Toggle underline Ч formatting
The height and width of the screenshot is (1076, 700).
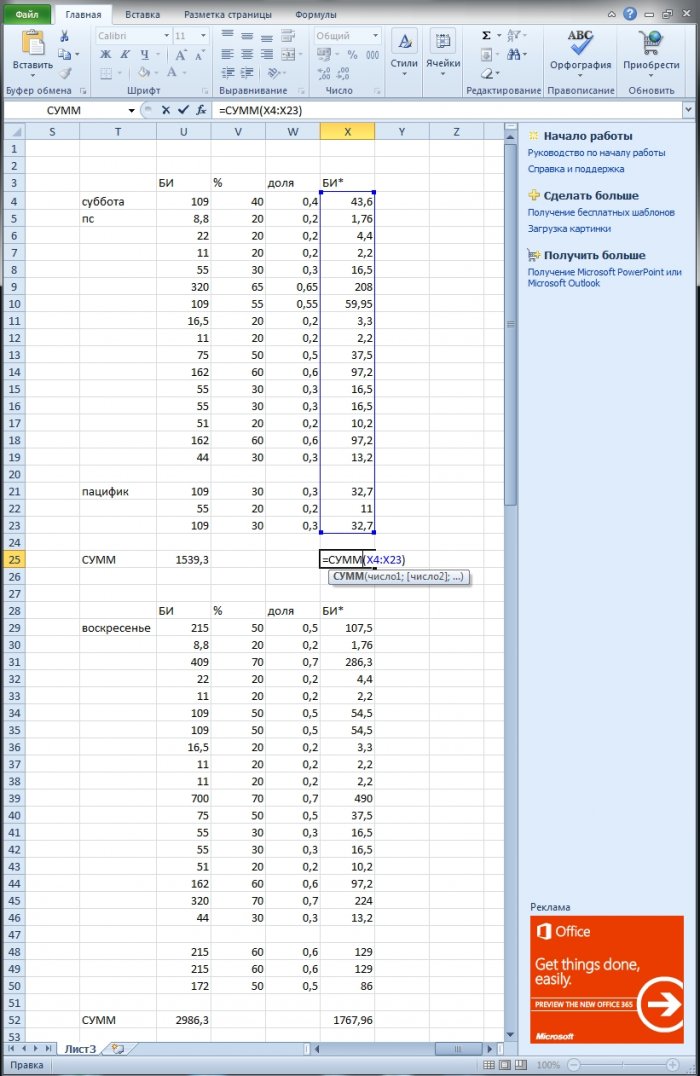click(x=144, y=54)
